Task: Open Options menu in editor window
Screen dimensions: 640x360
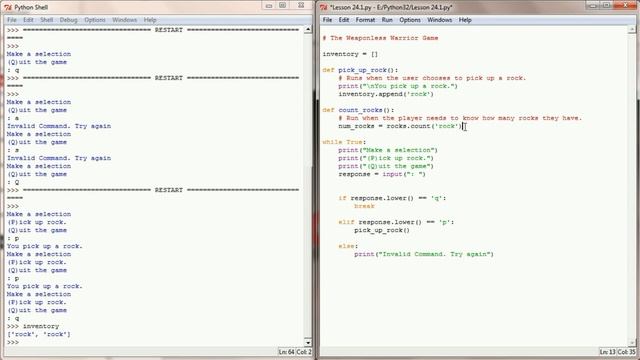Action: 410,20
